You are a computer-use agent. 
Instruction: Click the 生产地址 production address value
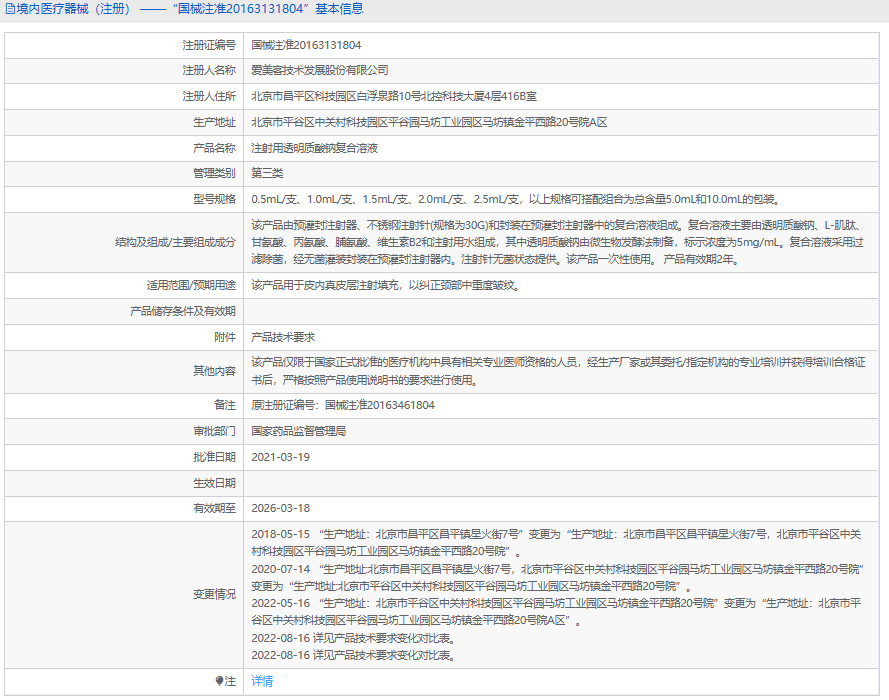[x=428, y=122]
